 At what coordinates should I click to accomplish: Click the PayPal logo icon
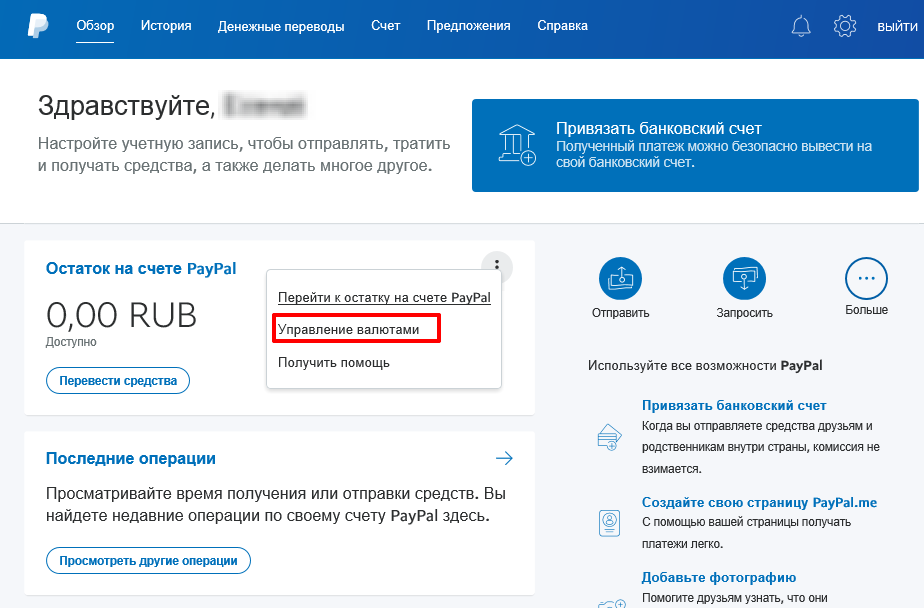(38, 26)
